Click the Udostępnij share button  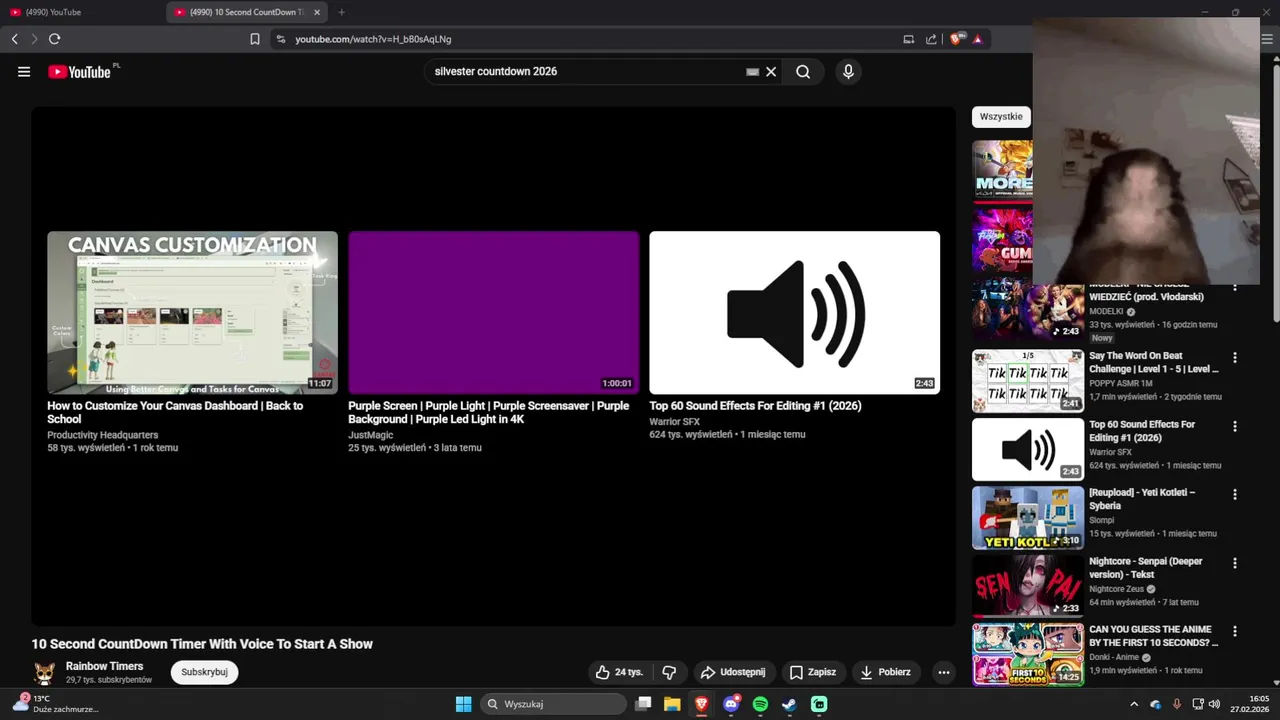coord(733,672)
